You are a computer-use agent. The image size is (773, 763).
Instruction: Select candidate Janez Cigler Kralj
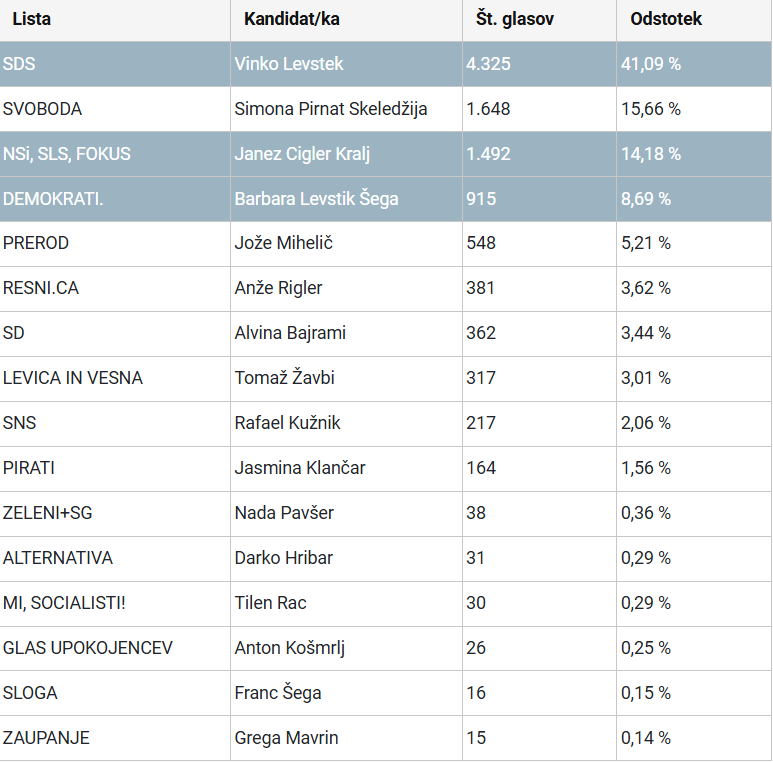pyautogui.click(x=303, y=154)
